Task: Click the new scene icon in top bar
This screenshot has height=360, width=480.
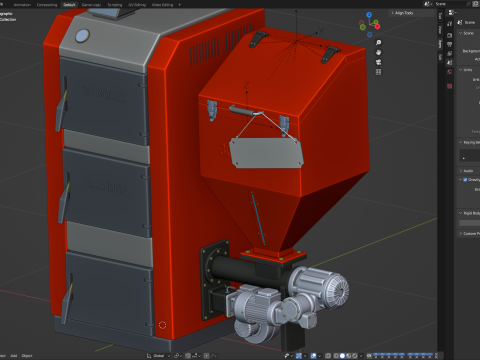Action: (476, 4)
